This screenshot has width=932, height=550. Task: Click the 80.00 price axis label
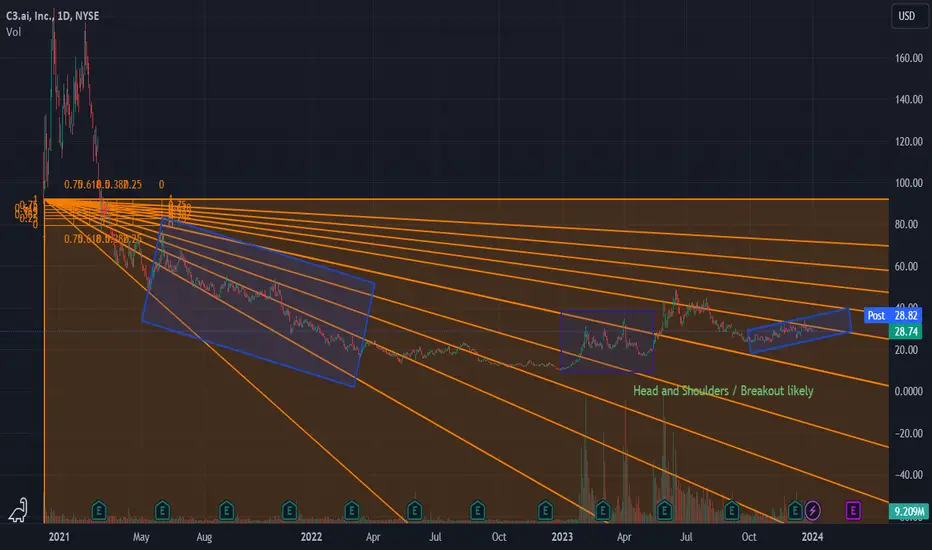906,225
